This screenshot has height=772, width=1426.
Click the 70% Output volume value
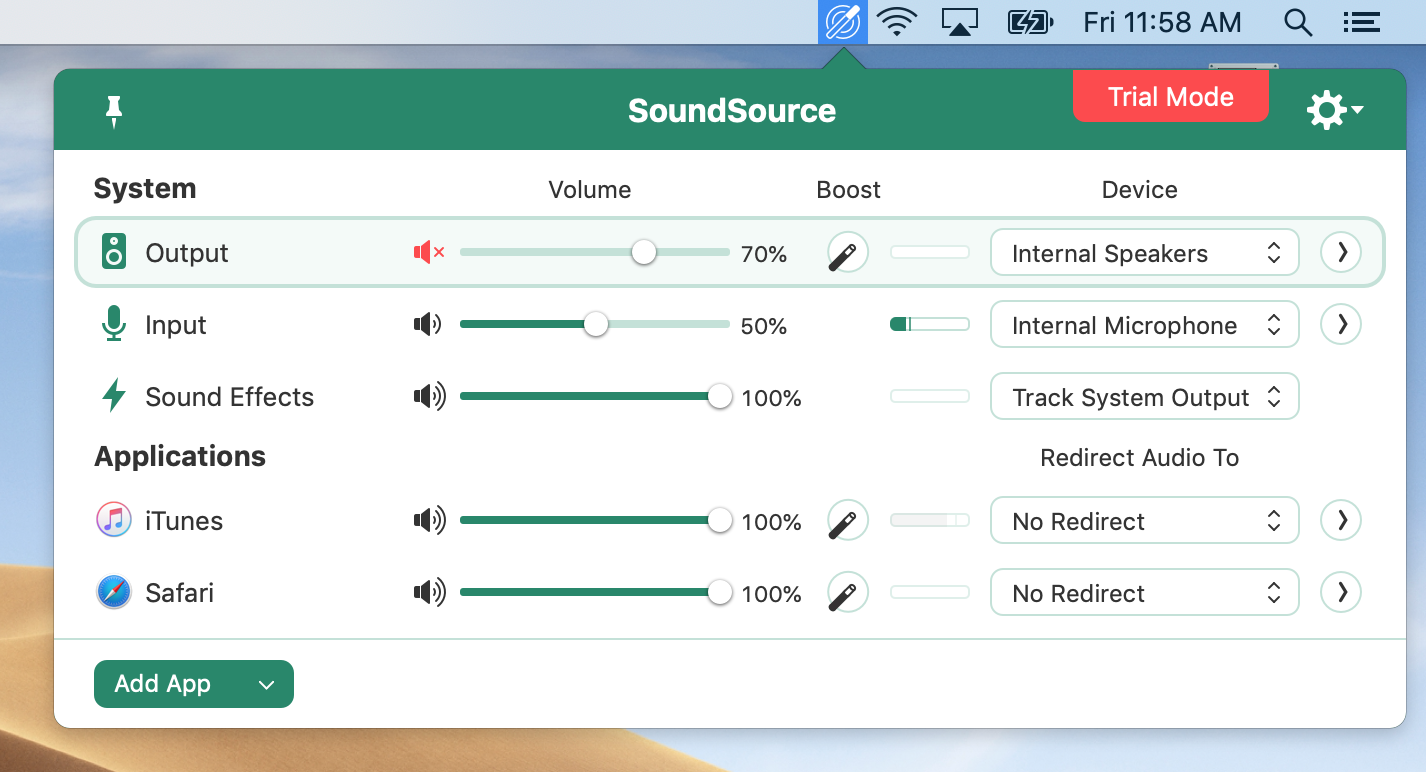click(764, 254)
